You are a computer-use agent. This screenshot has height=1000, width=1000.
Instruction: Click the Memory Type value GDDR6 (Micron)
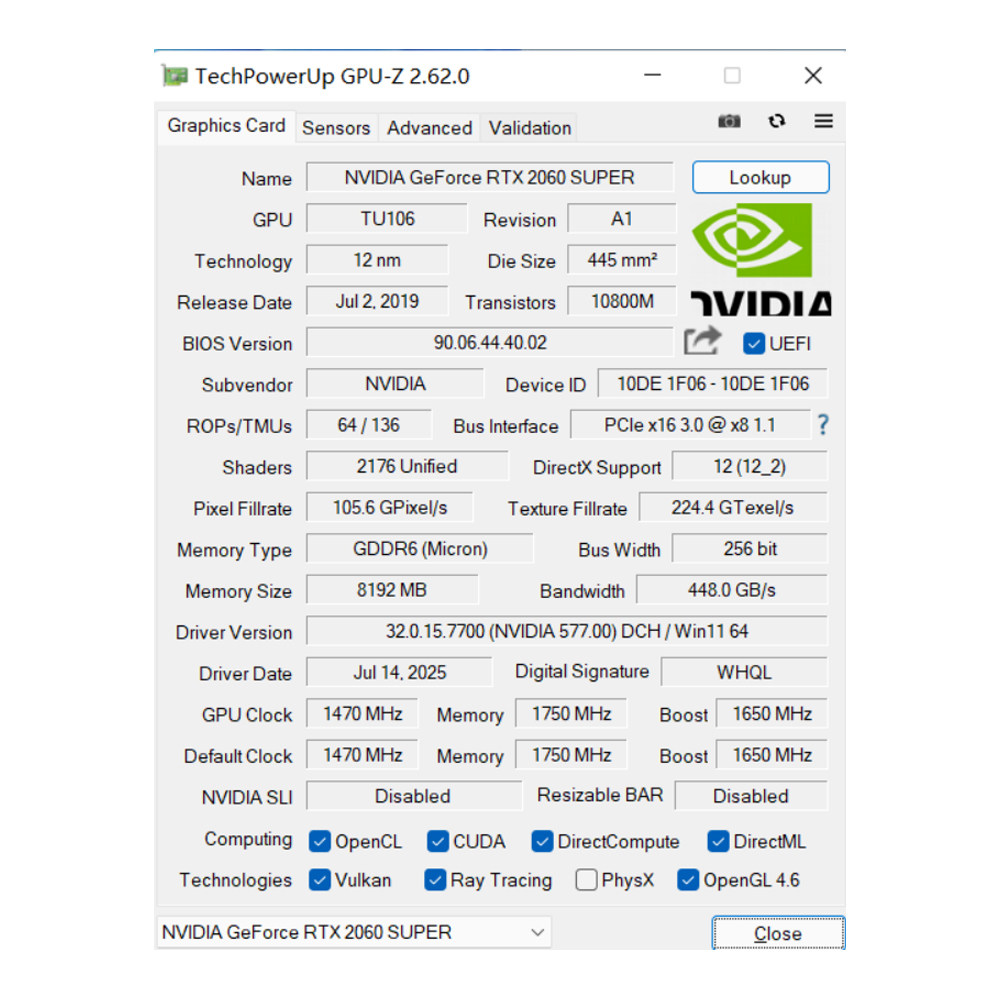tap(420, 549)
